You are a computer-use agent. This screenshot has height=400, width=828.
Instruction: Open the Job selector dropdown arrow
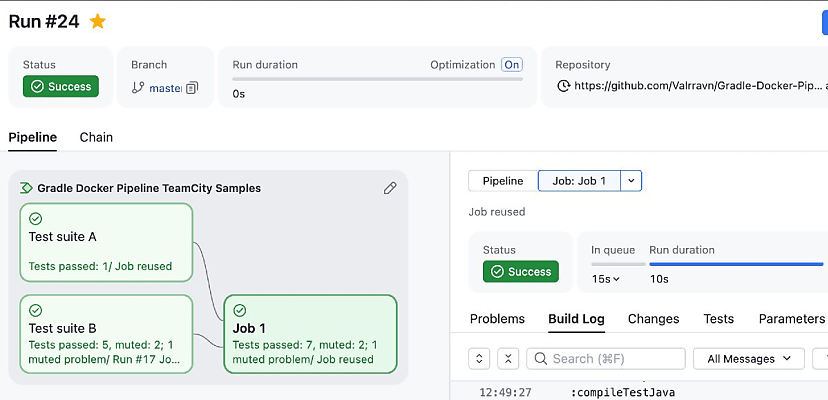coord(631,181)
